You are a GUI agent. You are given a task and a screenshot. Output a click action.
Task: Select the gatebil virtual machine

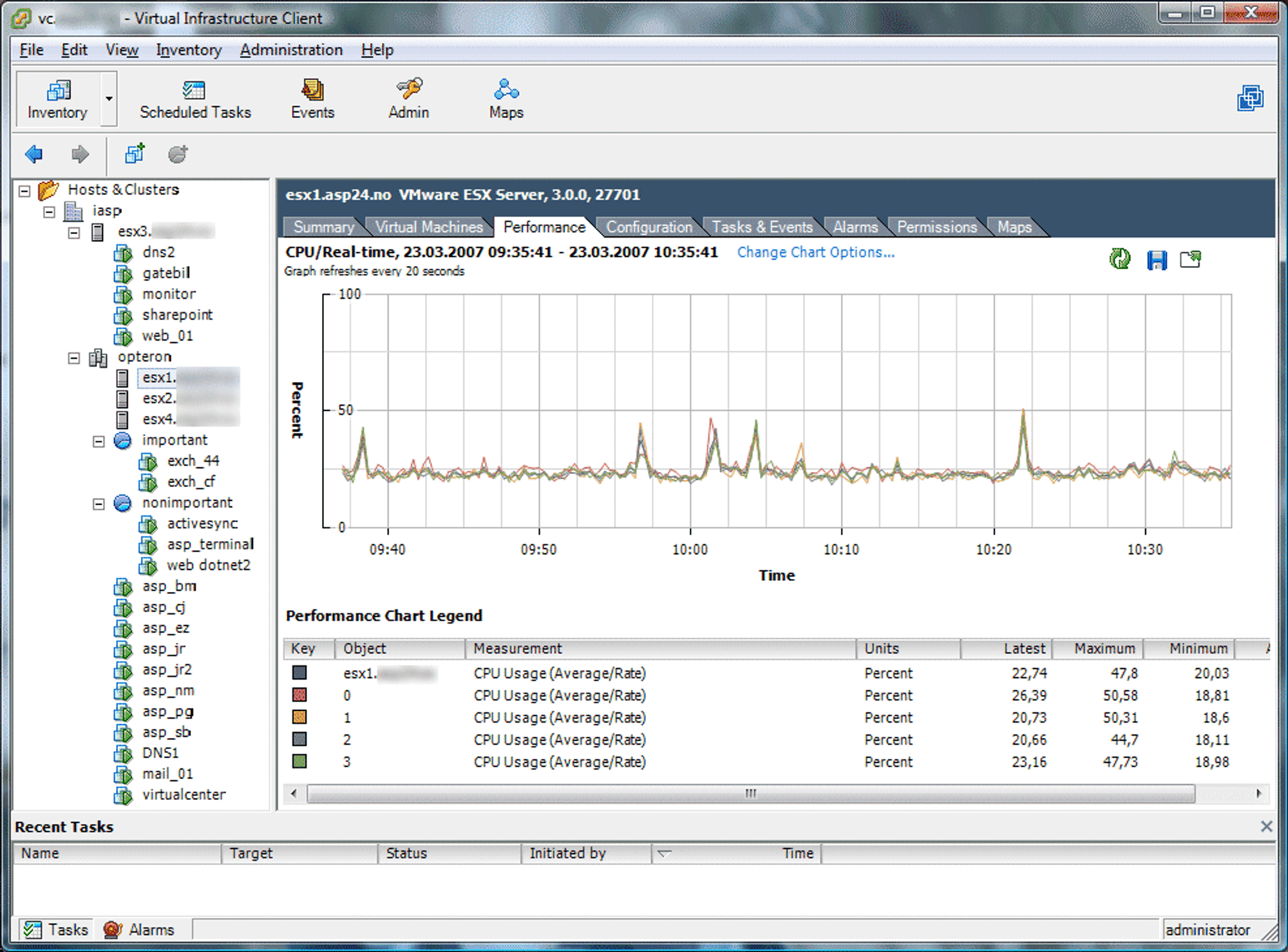point(166,273)
